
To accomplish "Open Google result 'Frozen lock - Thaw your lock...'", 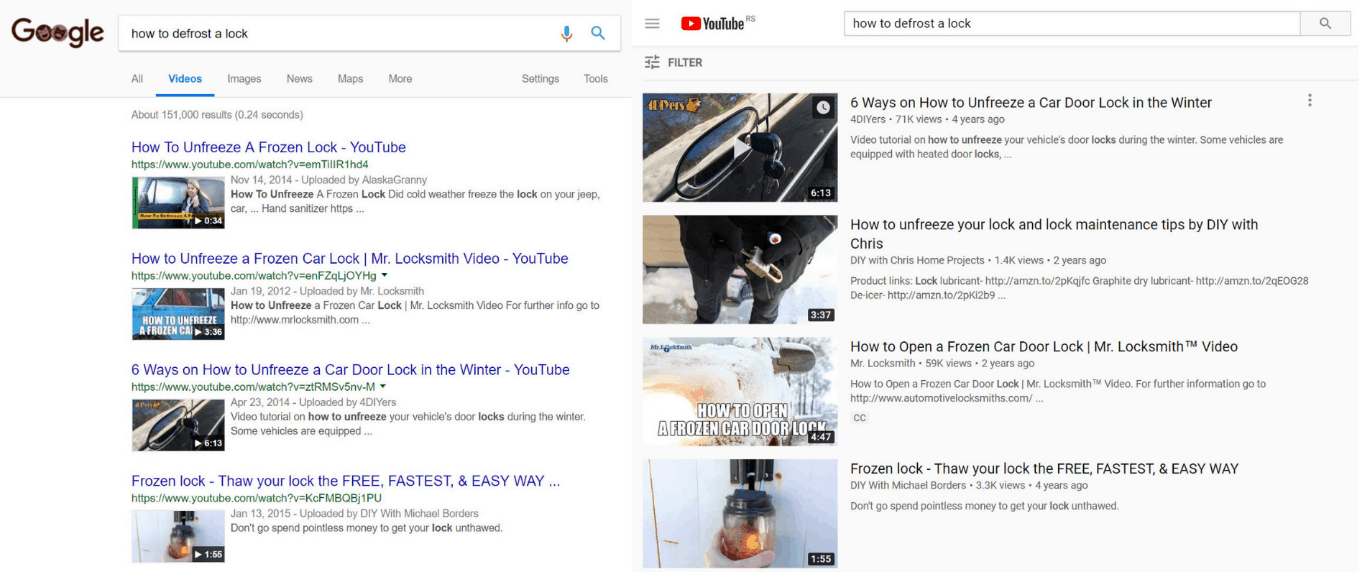I will (x=345, y=480).
